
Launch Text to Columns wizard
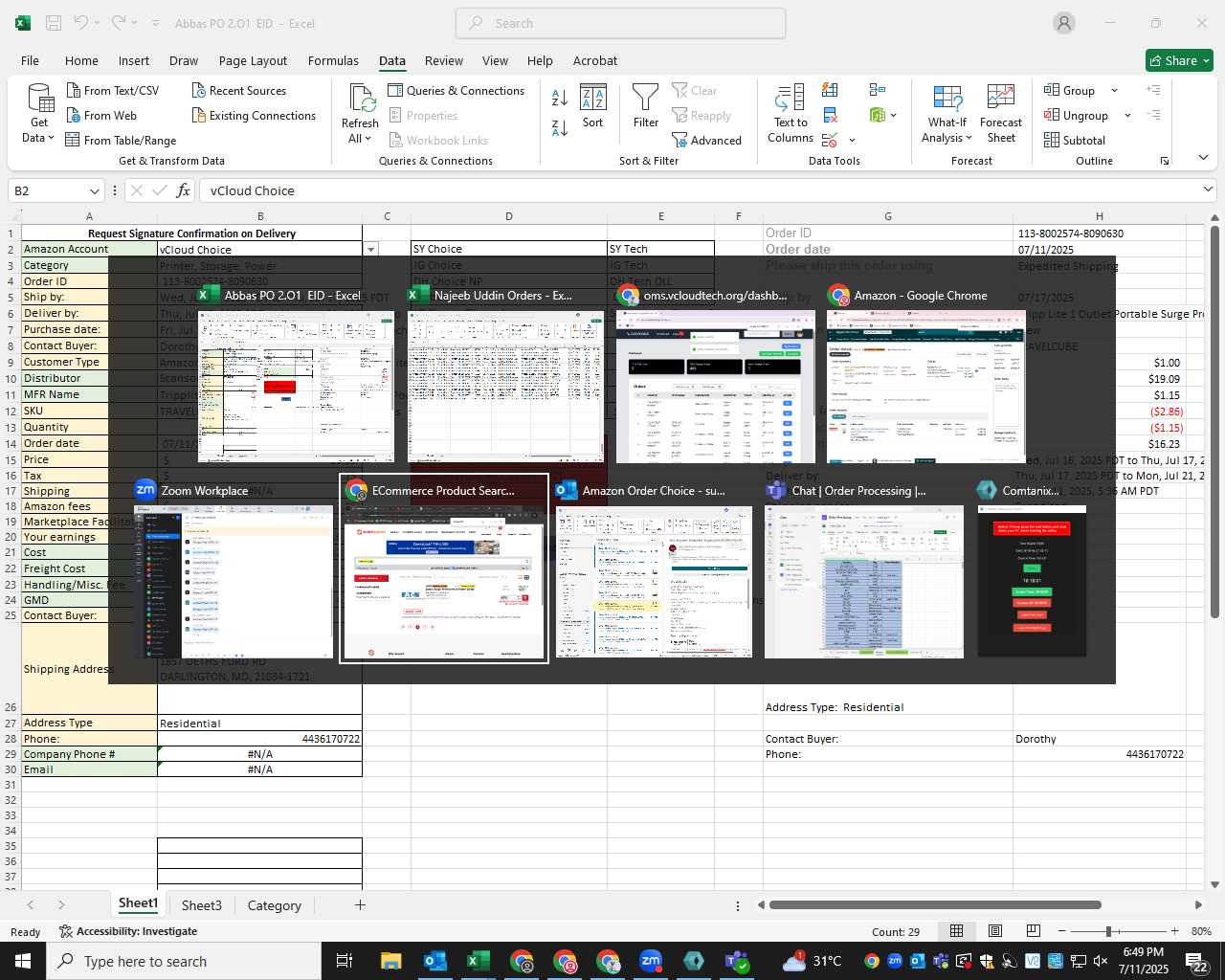[791, 114]
